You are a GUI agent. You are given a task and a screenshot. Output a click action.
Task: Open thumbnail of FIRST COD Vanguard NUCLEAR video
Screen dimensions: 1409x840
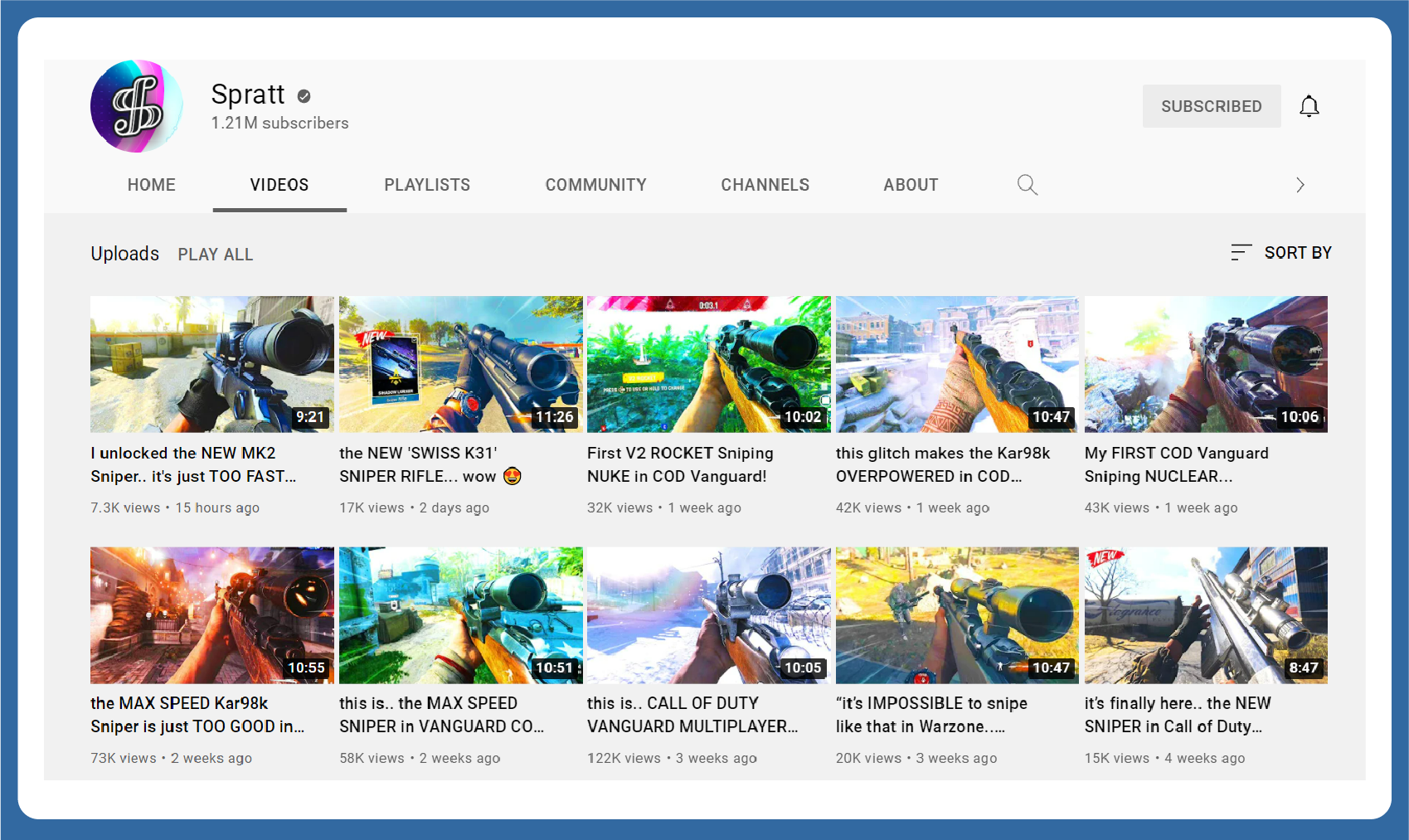coord(1206,364)
